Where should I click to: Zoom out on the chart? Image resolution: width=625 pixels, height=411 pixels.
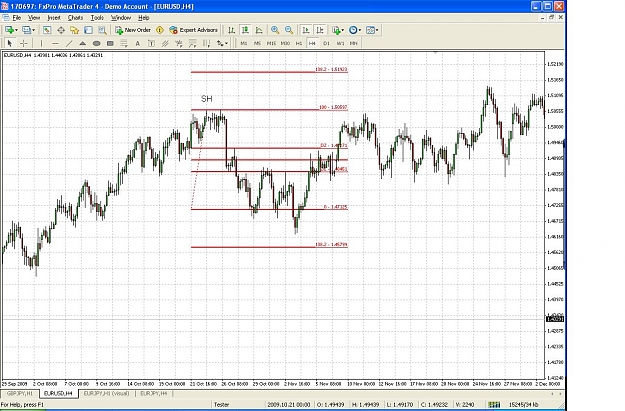tap(289, 30)
